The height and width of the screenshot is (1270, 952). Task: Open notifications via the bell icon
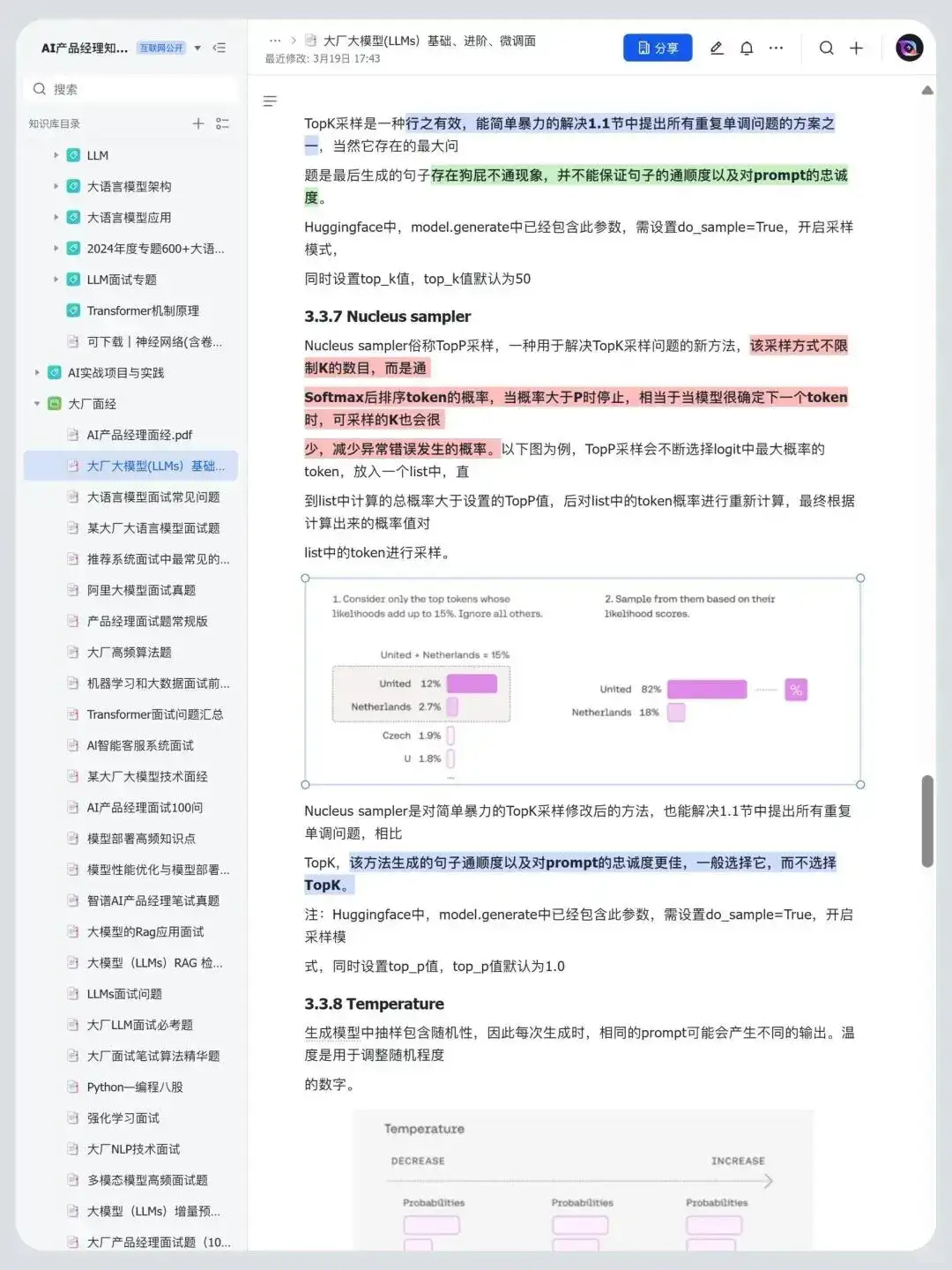pos(746,48)
